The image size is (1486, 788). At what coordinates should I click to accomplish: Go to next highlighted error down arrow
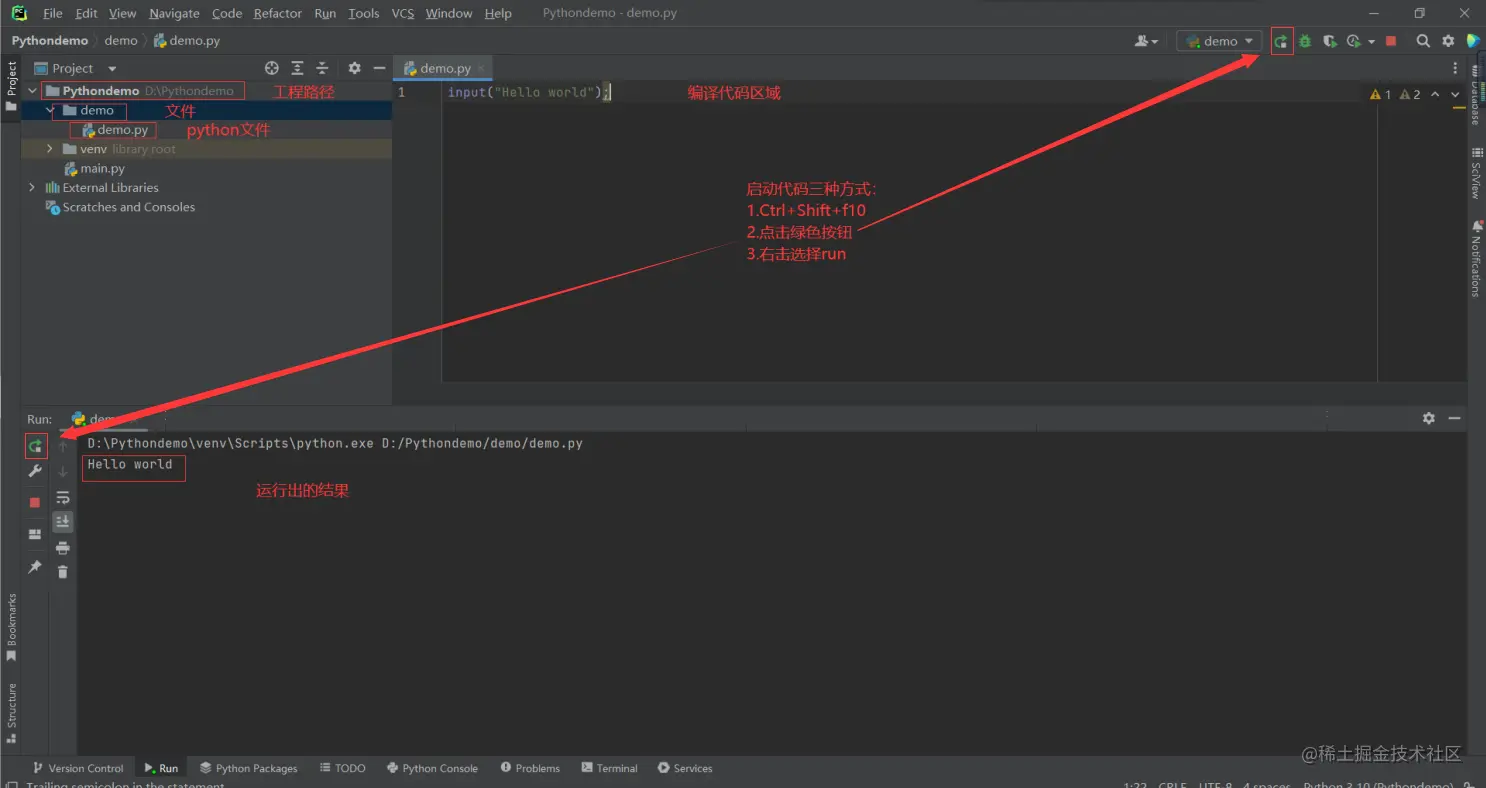(1455, 94)
